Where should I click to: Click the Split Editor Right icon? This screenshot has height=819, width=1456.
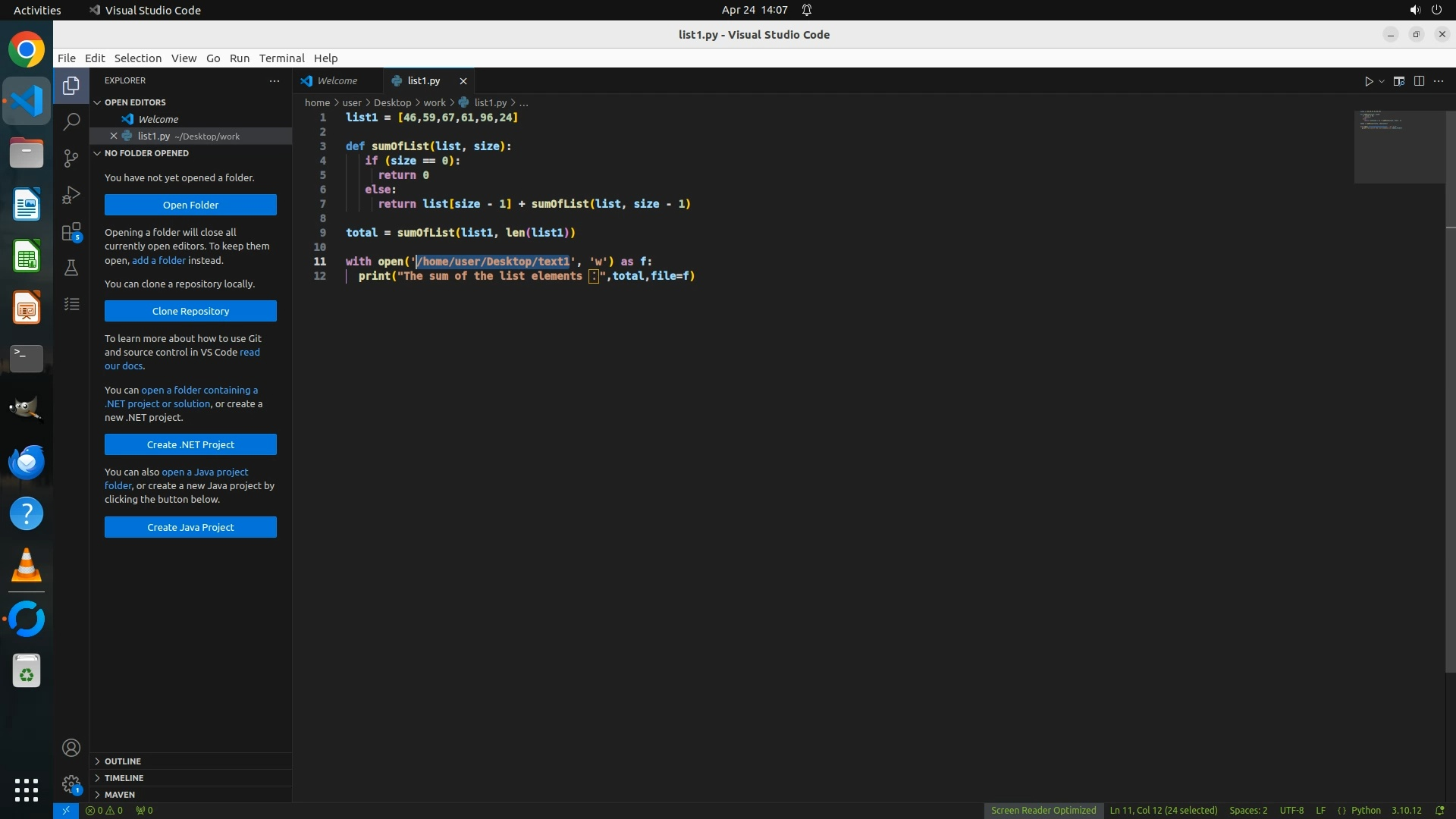(1419, 81)
